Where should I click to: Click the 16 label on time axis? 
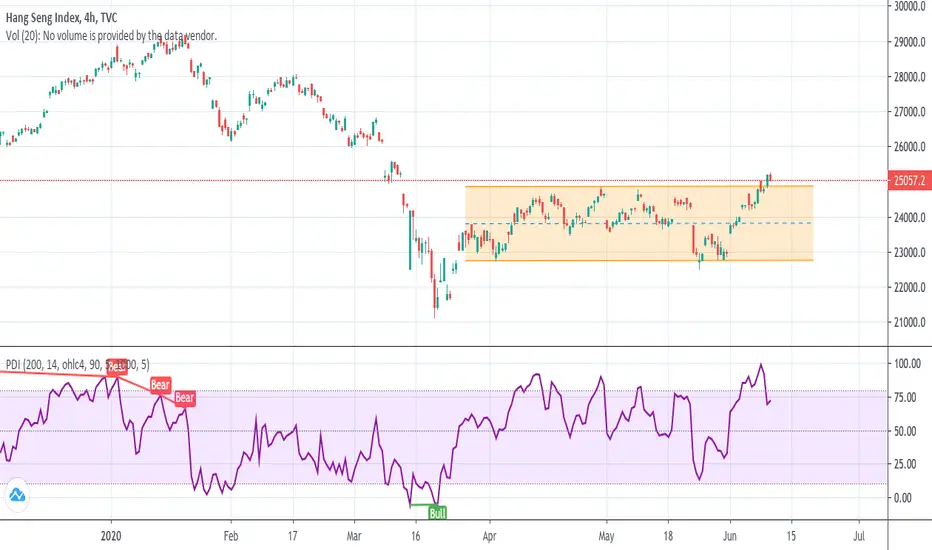coord(415,536)
